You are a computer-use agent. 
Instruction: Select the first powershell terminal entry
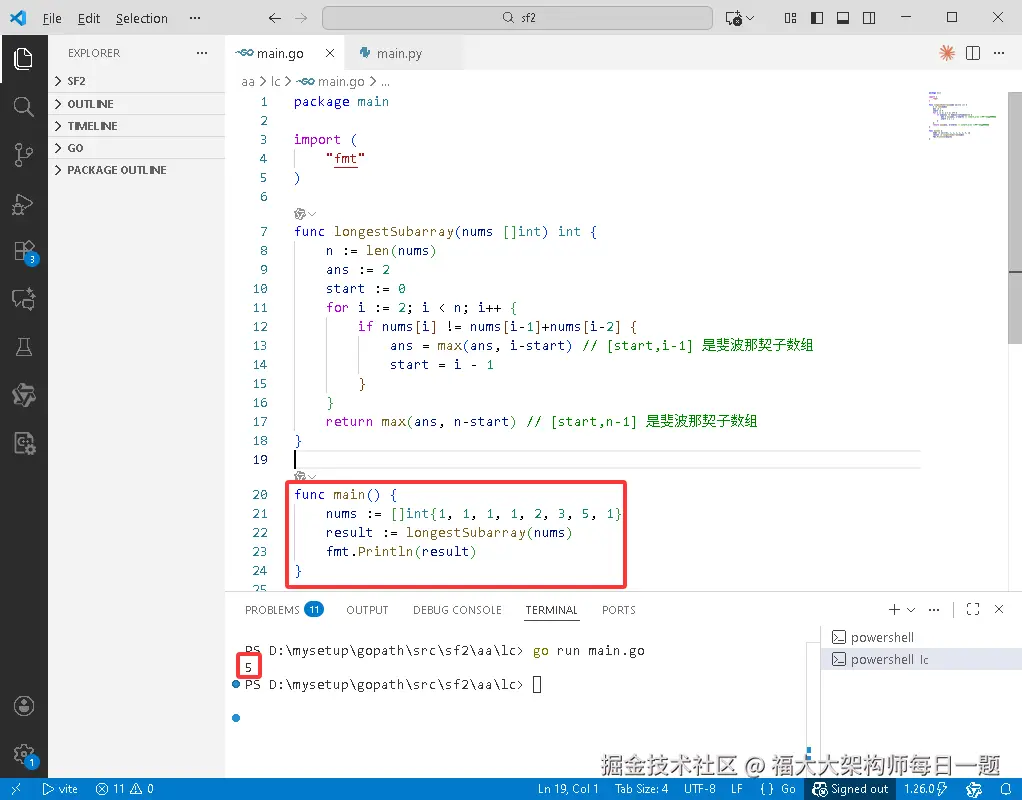click(920, 637)
